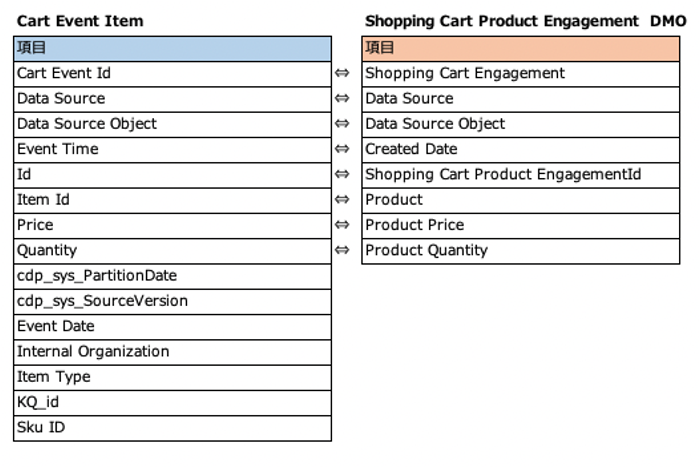
Task: Click the Internal Organization row
Action: 173,352
